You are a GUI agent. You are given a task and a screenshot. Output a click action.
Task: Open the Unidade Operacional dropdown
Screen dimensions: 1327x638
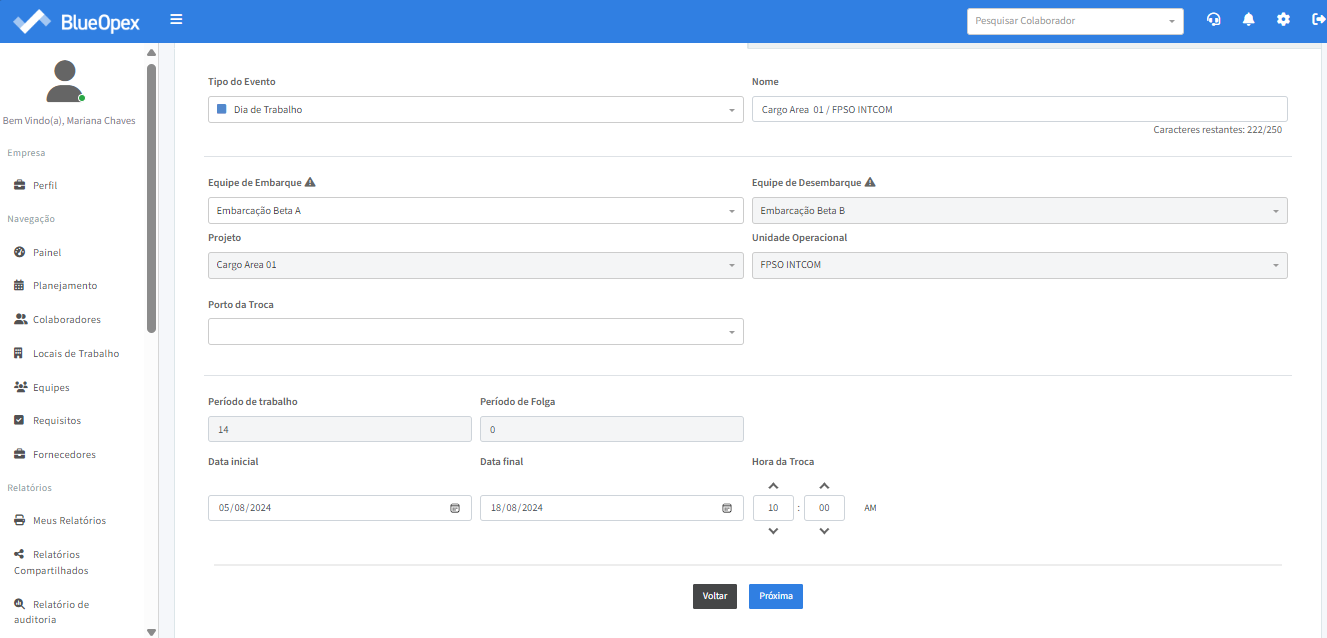click(1020, 265)
